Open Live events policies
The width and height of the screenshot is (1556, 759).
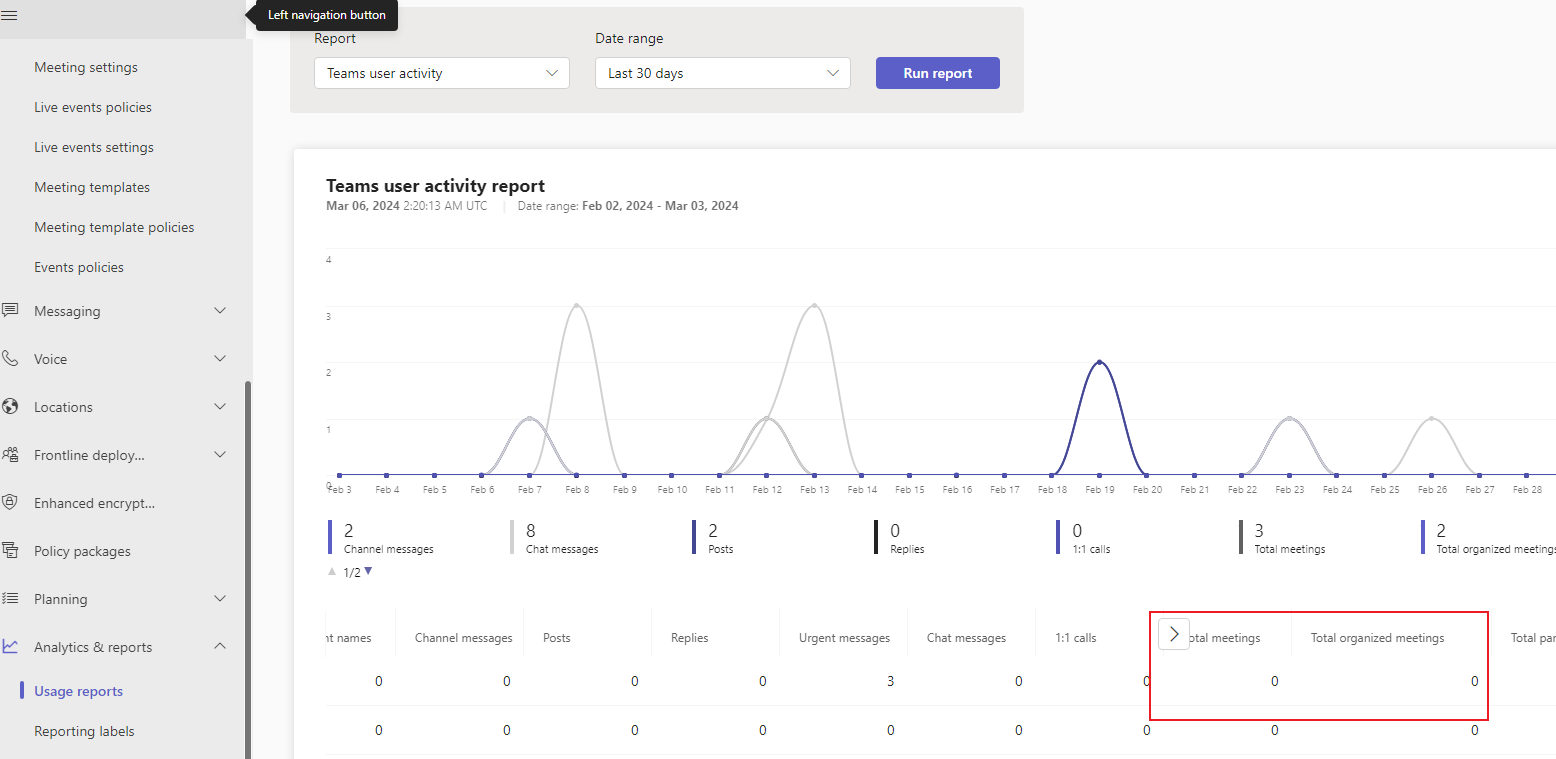[x=93, y=107]
